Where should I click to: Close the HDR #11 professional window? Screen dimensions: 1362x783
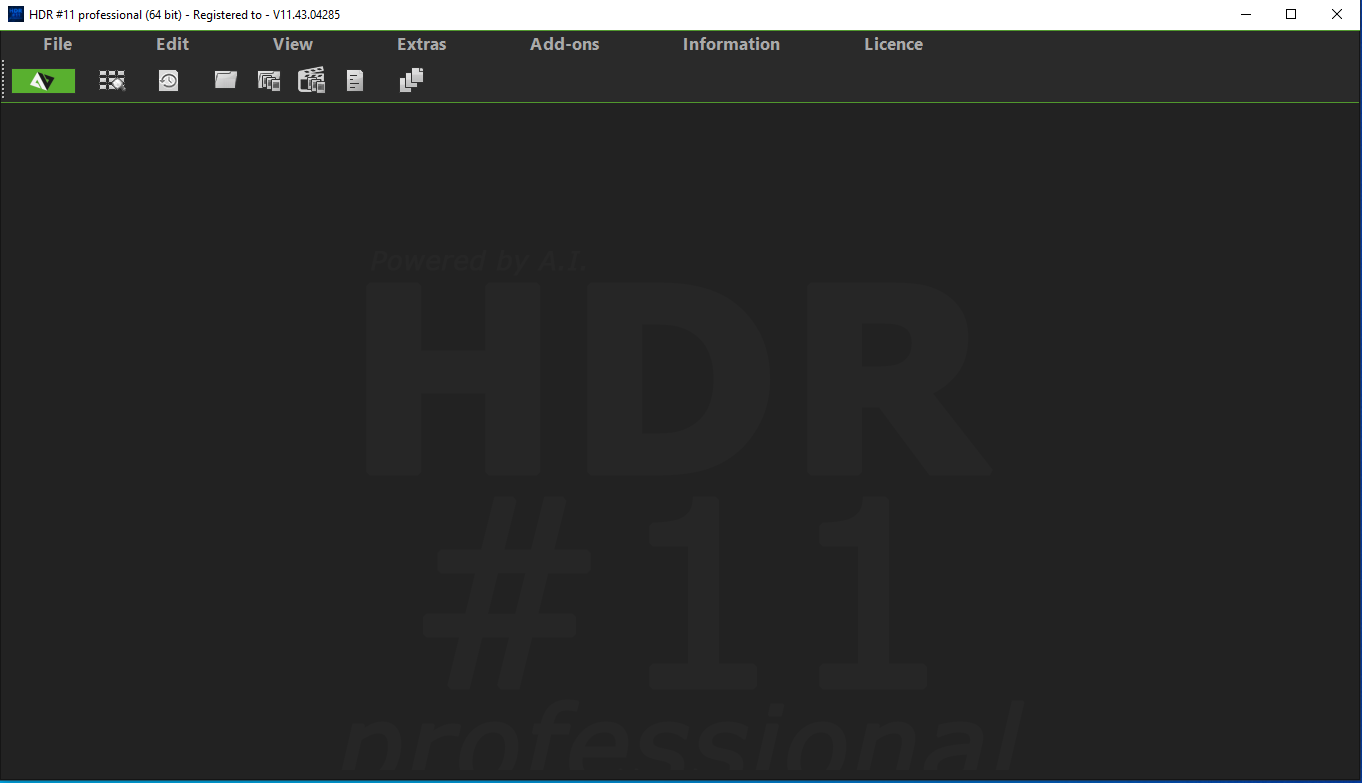point(1337,14)
